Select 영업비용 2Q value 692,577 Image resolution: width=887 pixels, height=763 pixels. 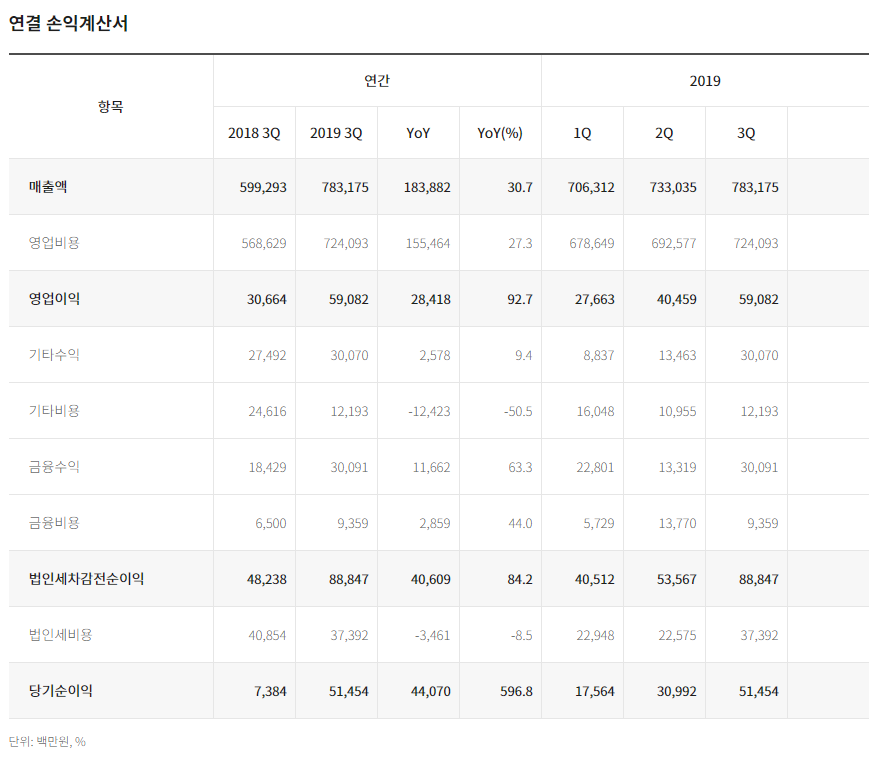(674, 243)
